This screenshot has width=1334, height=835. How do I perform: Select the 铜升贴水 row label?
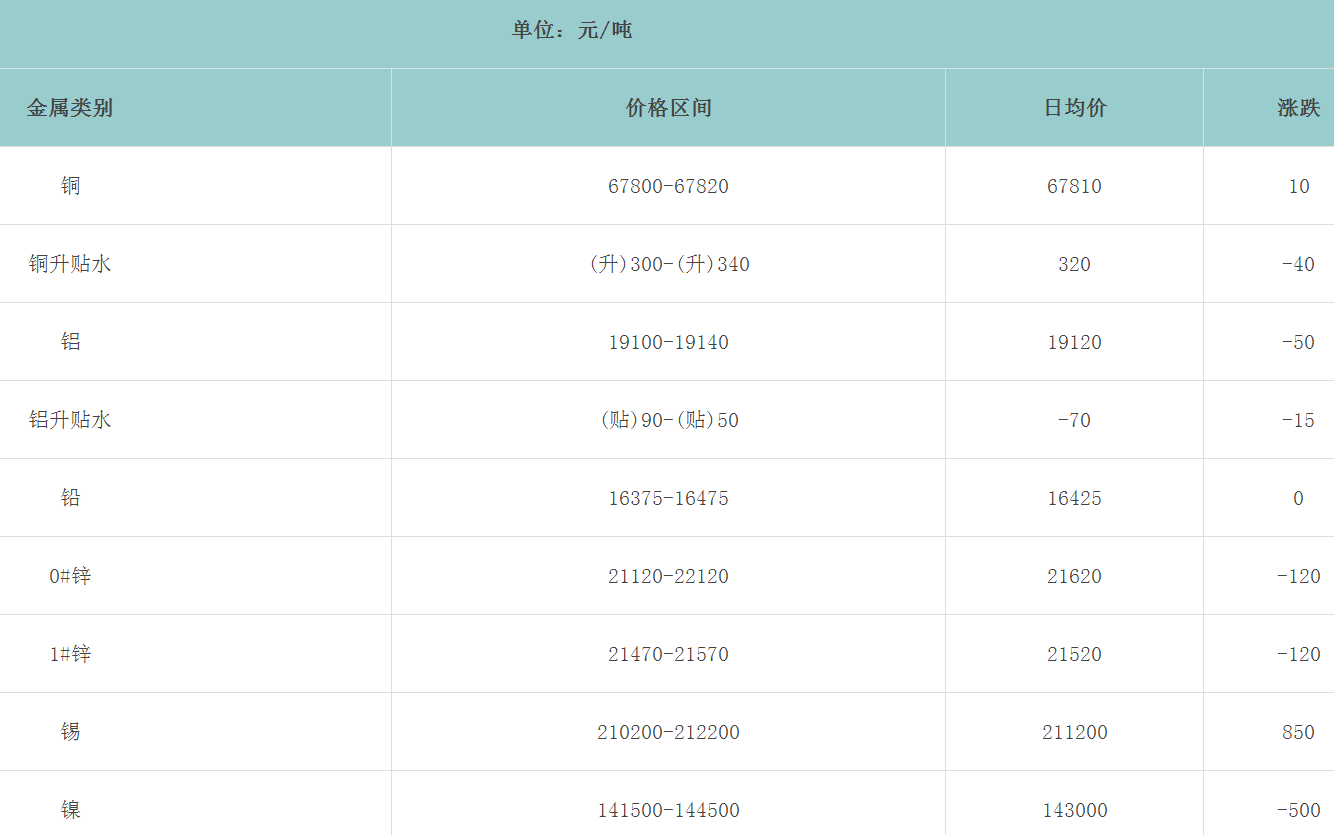click(70, 264)
